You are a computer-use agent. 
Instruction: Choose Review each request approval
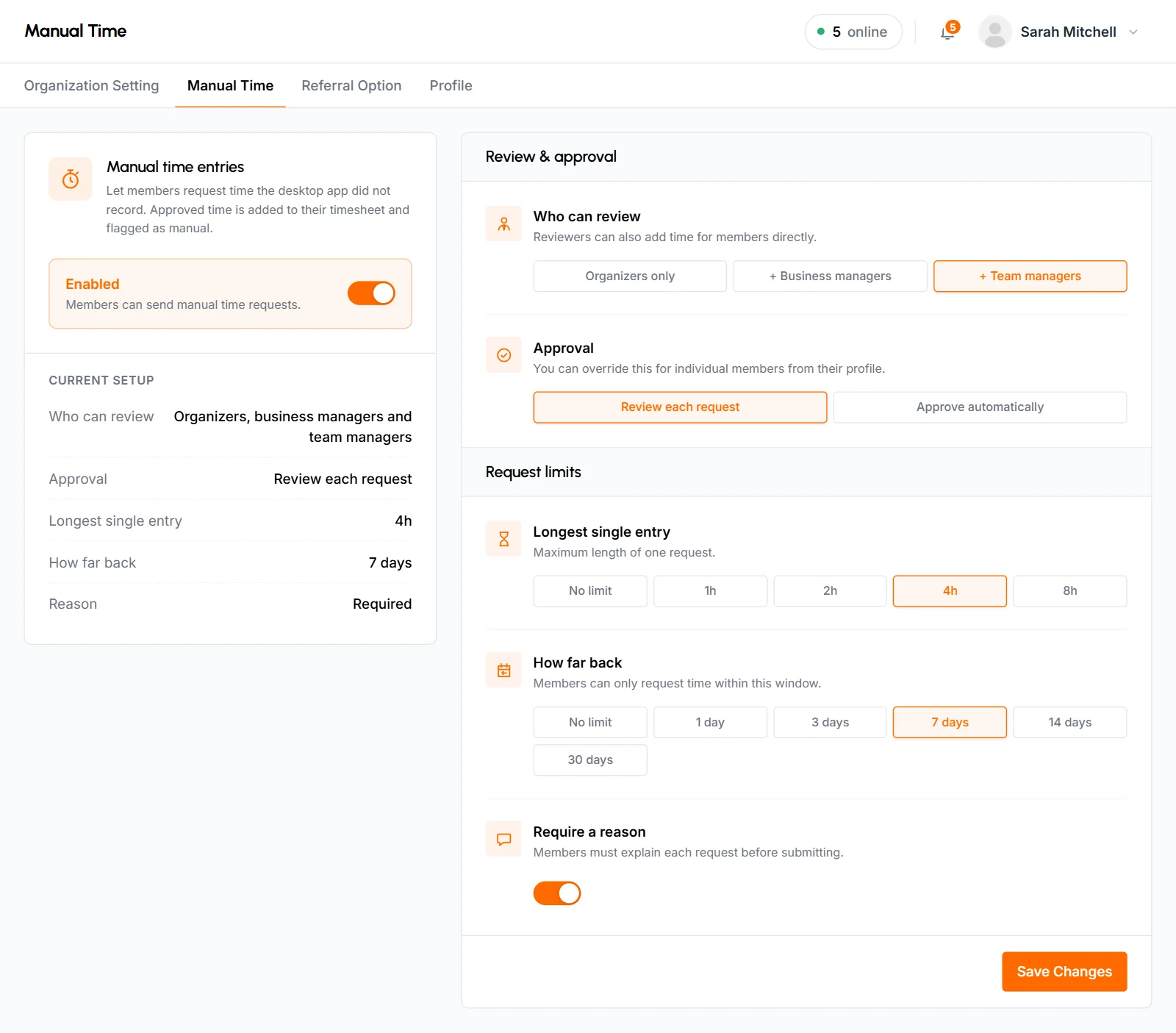coord(680,407)
